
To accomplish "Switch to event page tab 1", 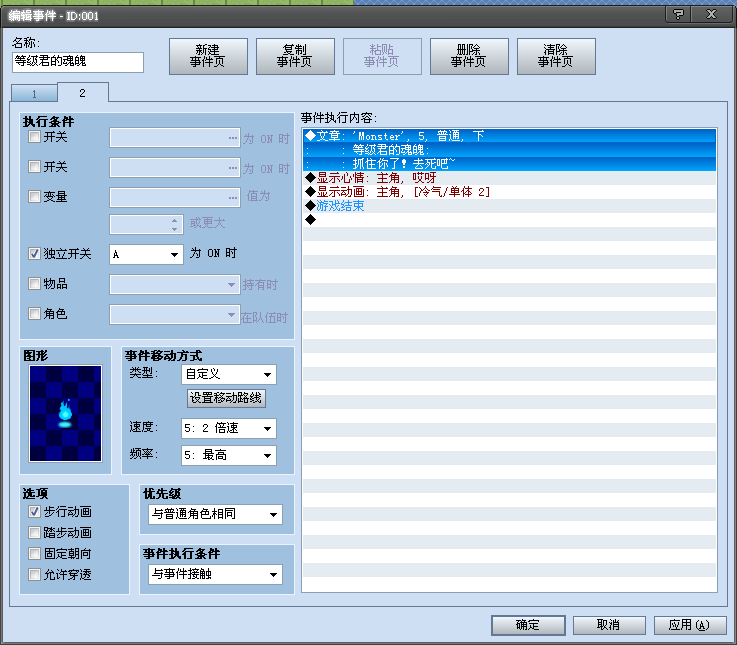I will [34, 94].
